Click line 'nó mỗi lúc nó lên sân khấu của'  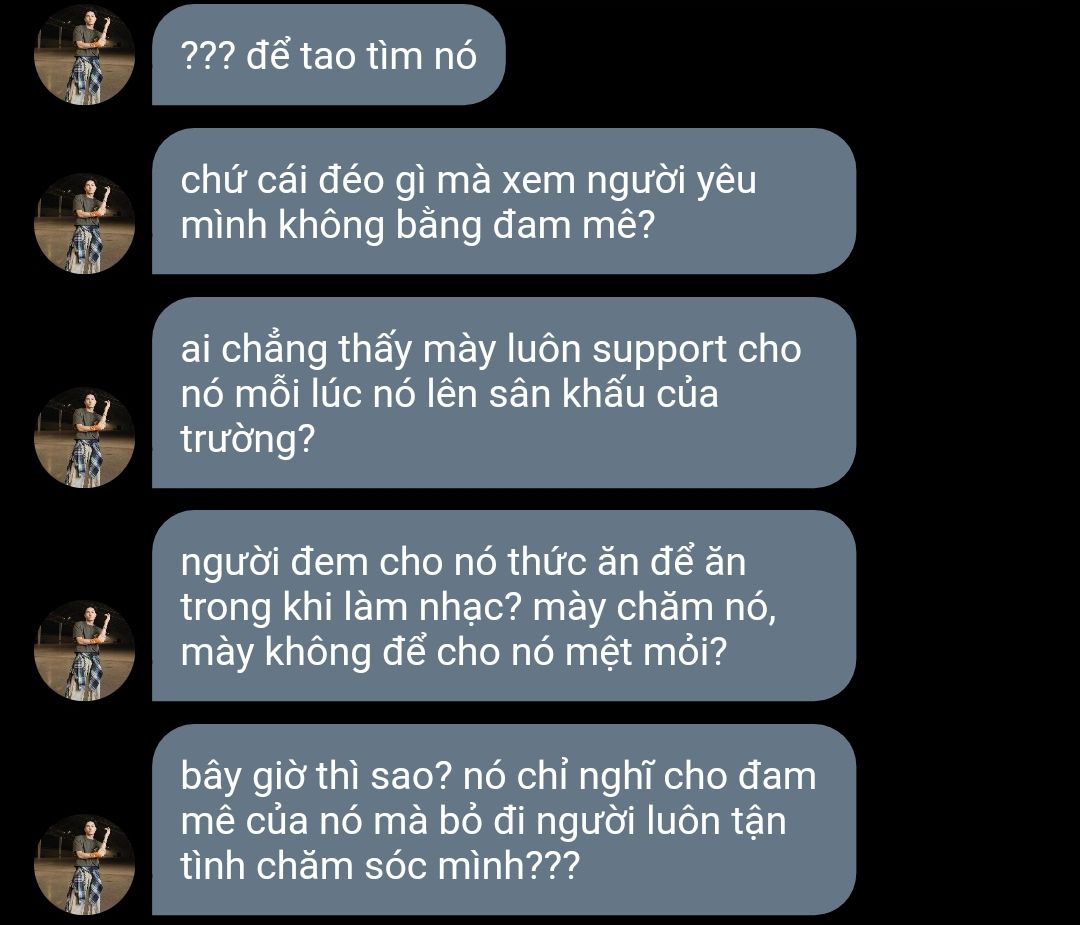pyautogui.click(x=449, y=395)
